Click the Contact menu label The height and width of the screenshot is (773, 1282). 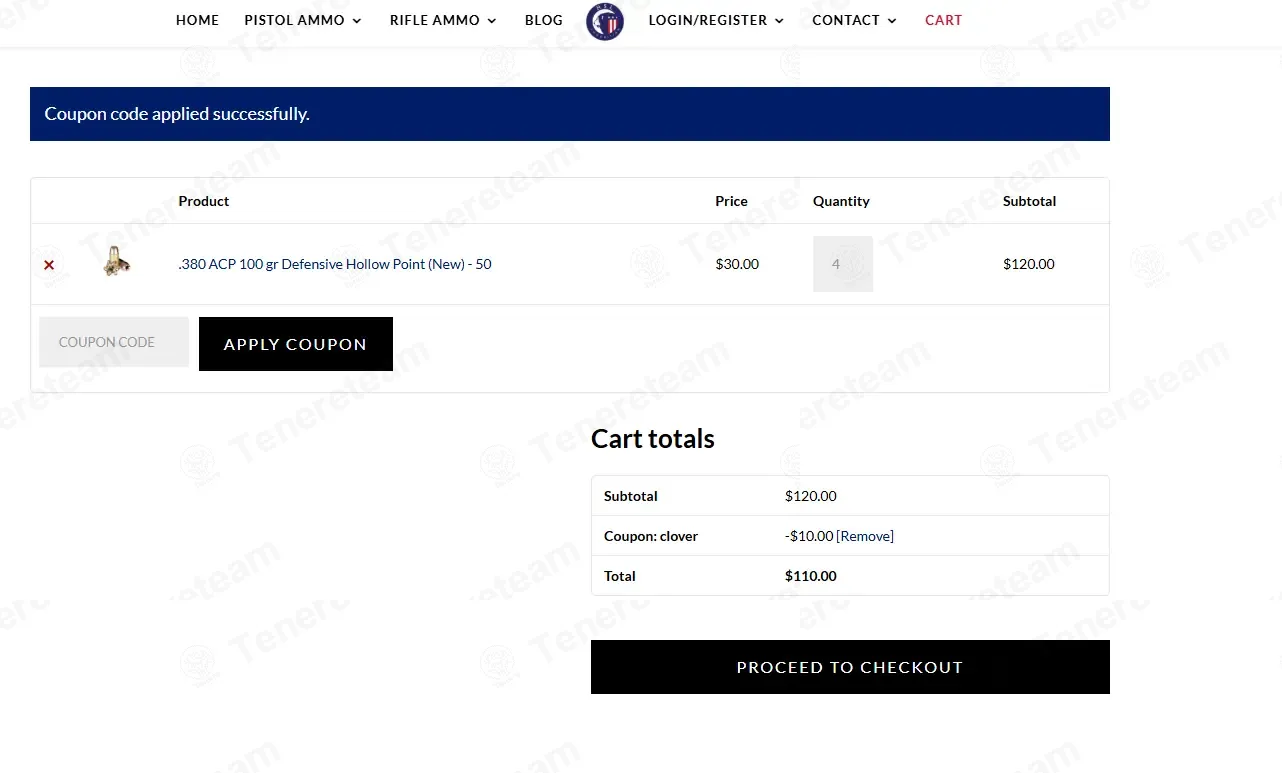(x=845, y=20)
